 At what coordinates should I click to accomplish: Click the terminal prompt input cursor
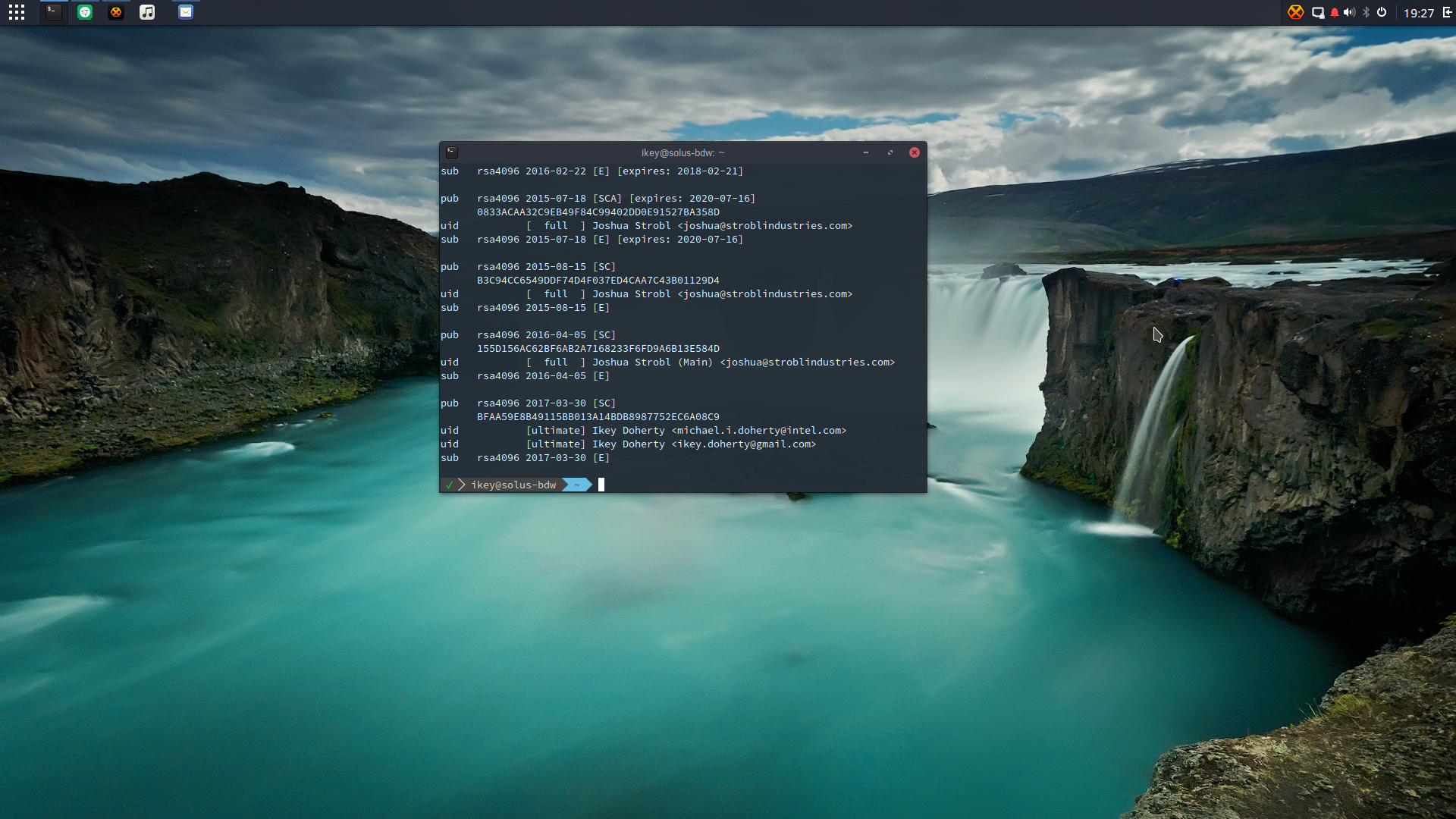[601, 485]
